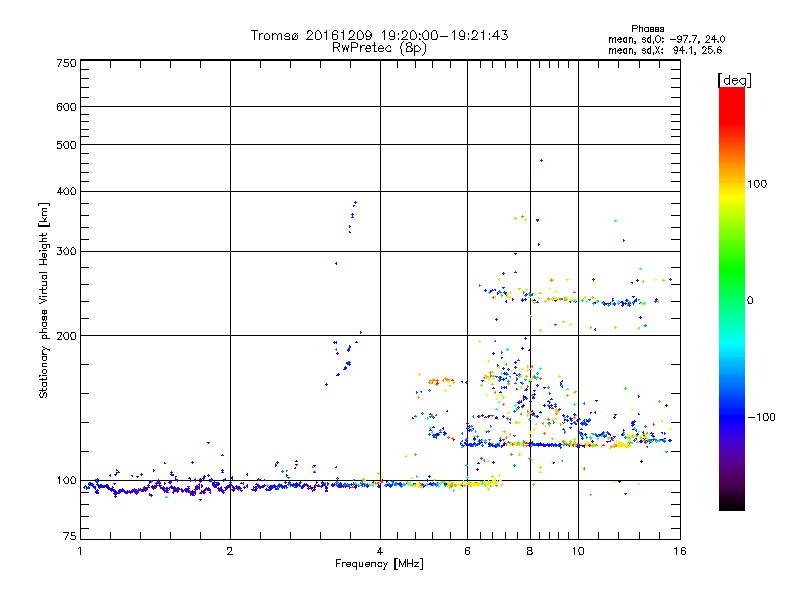
Task: Click the y-axis tick label '400'
Action: click(66, 192)
